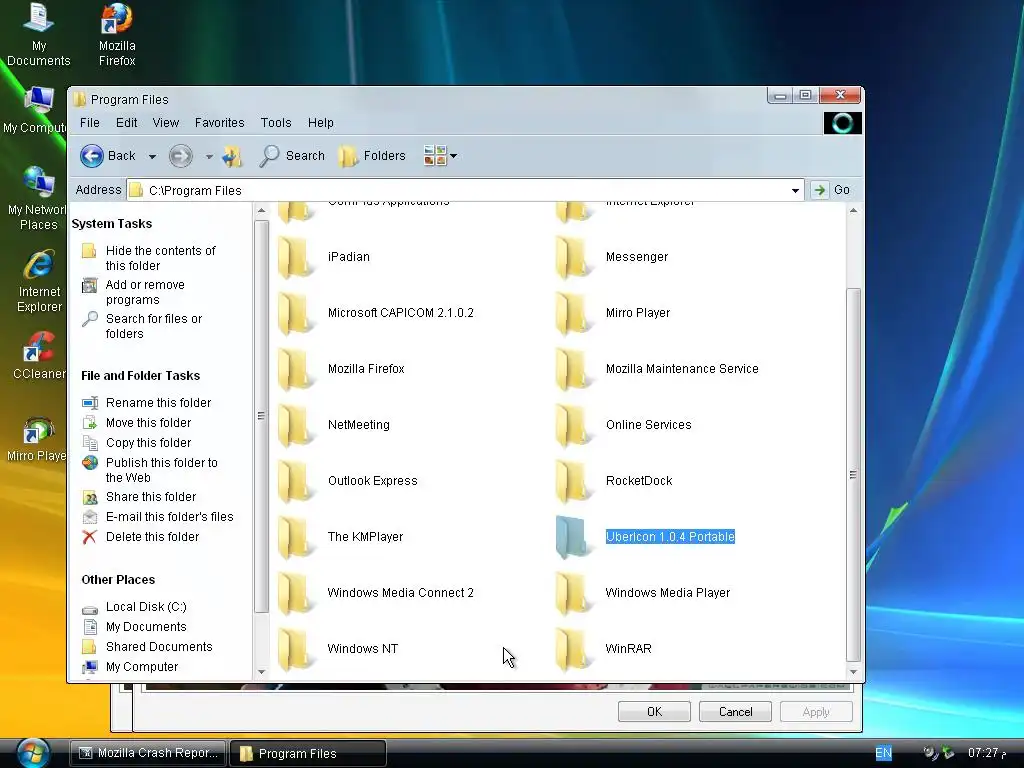1024x768 pixels.
Task: Select the Outlook Express folder icon
Action: (296, 482)
